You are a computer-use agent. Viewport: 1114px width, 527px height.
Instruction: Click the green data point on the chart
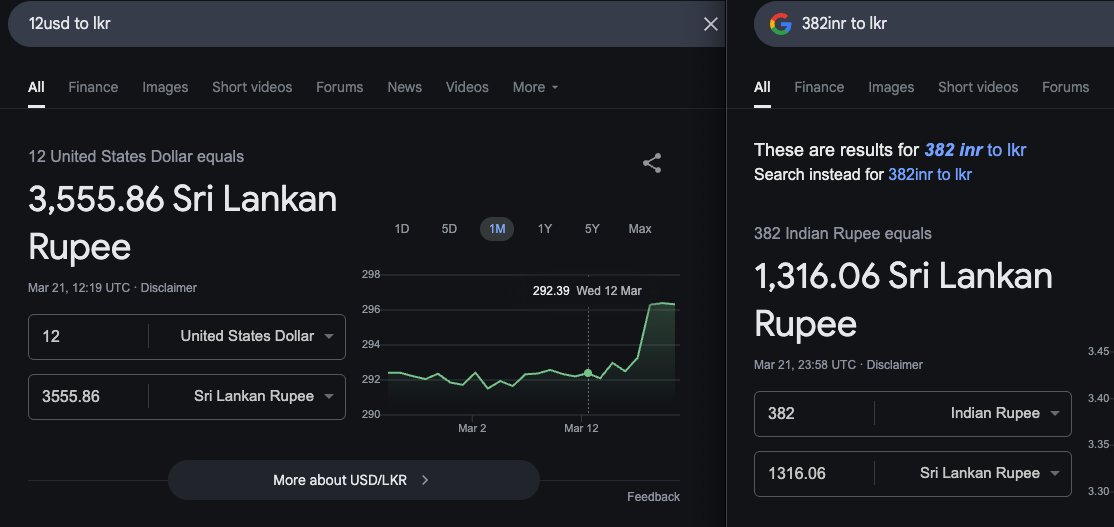coord(588,373)
